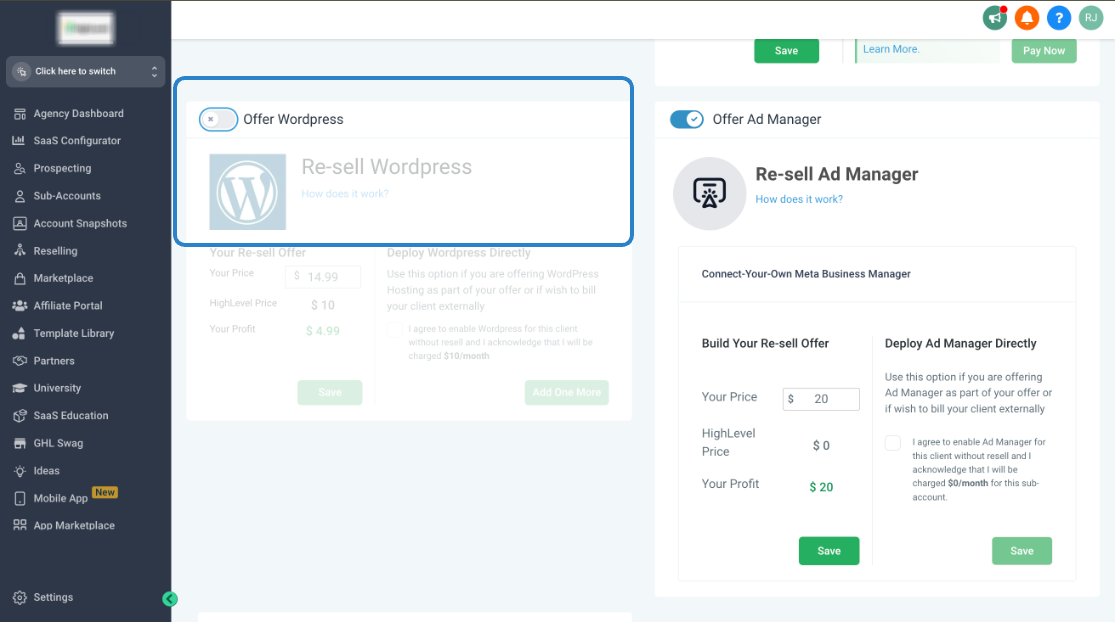Click the SaaS Education icon
The width and height of the screenshot is (1115, 622).
pos(20,416)
